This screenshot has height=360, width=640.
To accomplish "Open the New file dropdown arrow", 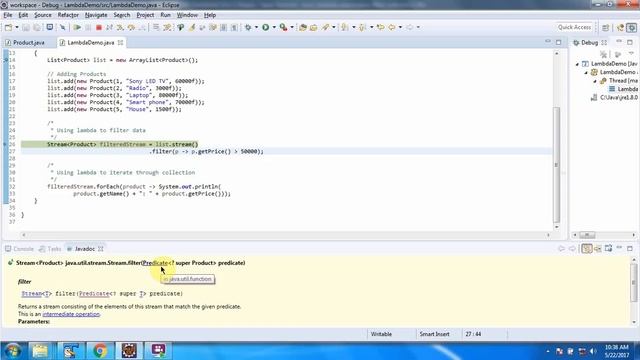I will 17,27.
